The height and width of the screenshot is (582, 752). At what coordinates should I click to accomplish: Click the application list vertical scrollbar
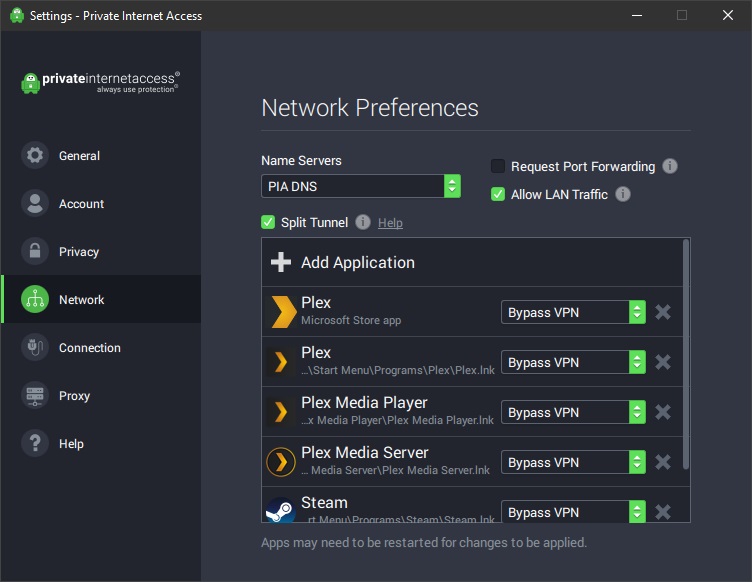click(685, 350)
